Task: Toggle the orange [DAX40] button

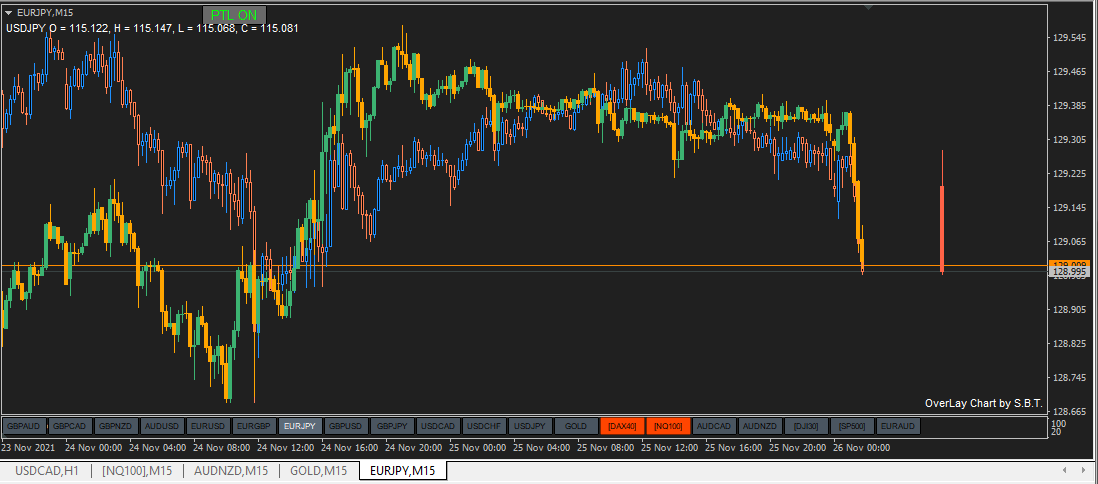Action: point(622,426)
